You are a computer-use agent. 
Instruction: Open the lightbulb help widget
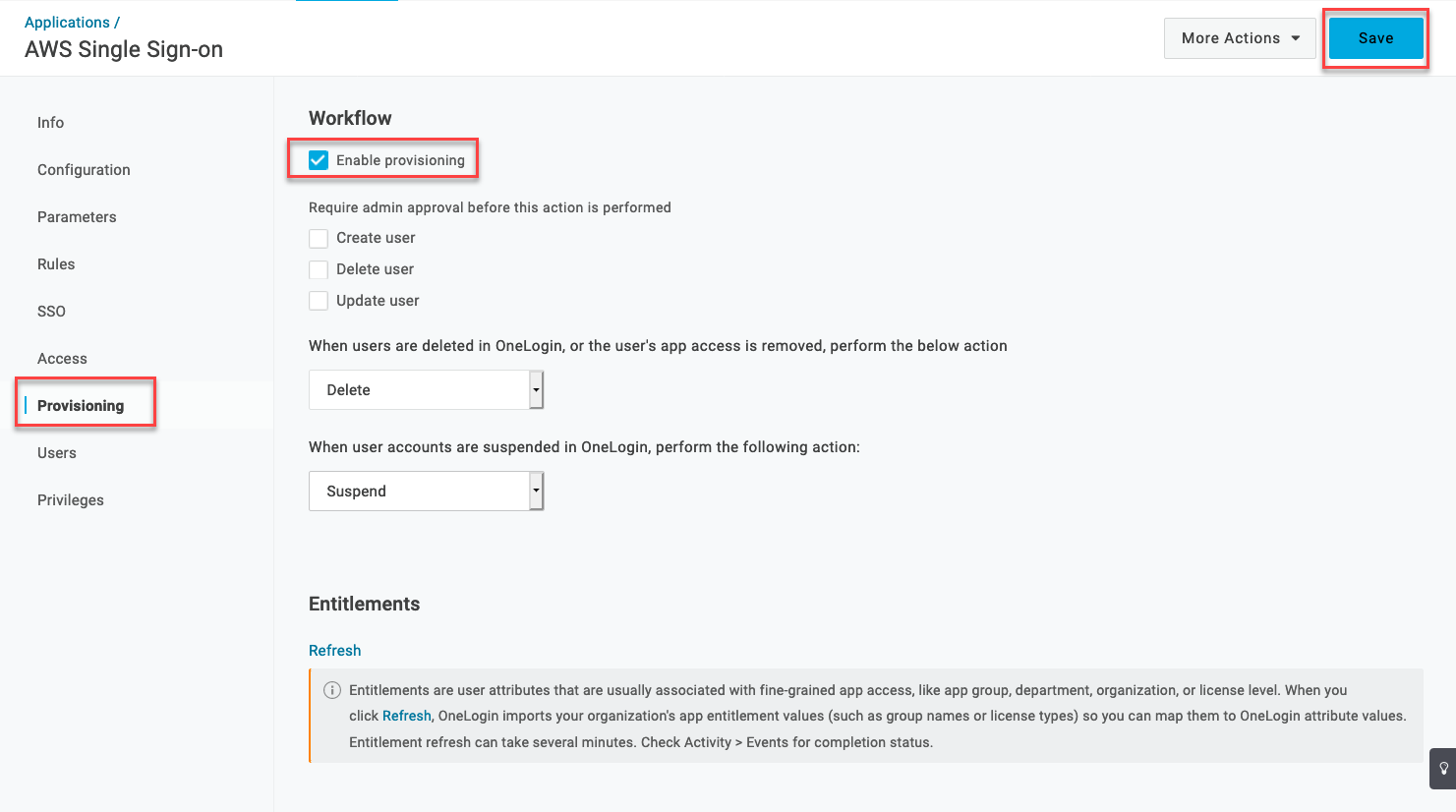click(x=1441, y=768)
